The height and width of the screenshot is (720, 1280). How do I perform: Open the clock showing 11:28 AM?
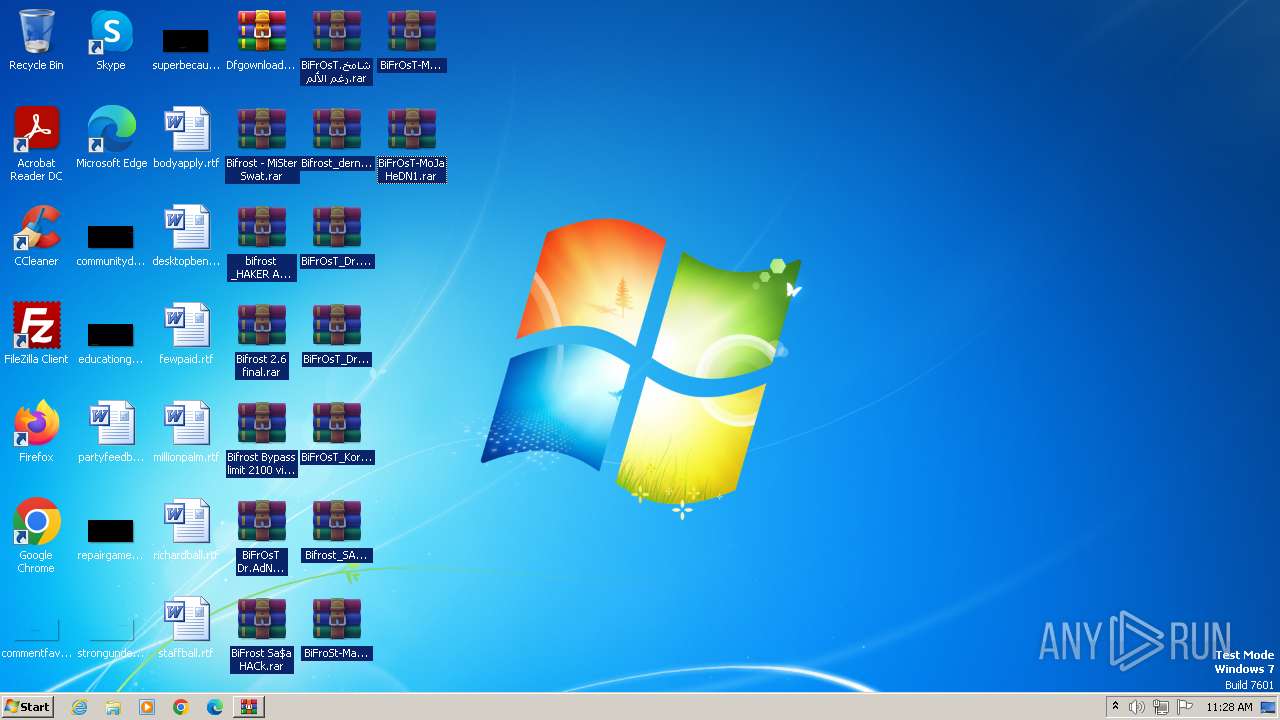tap(1229, 707)
